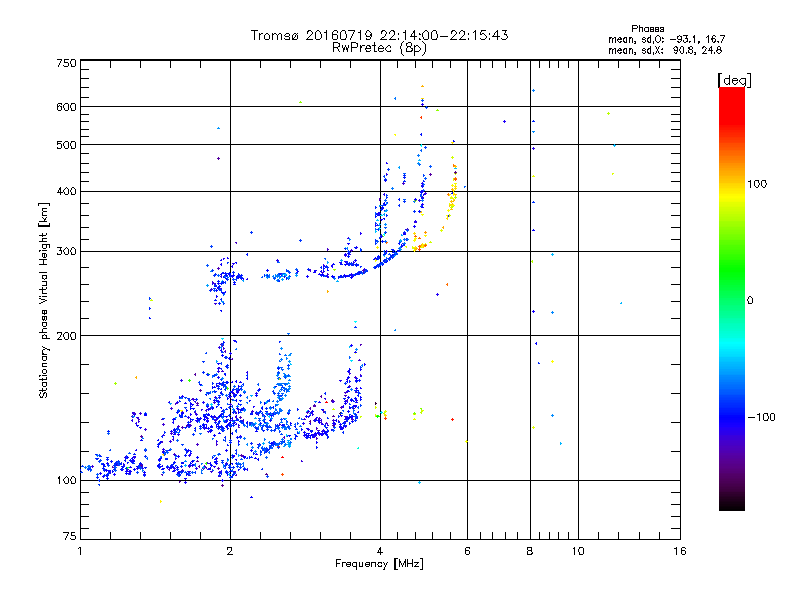
Task: Click the y-axis label '75'
Action: coord(70,536)
